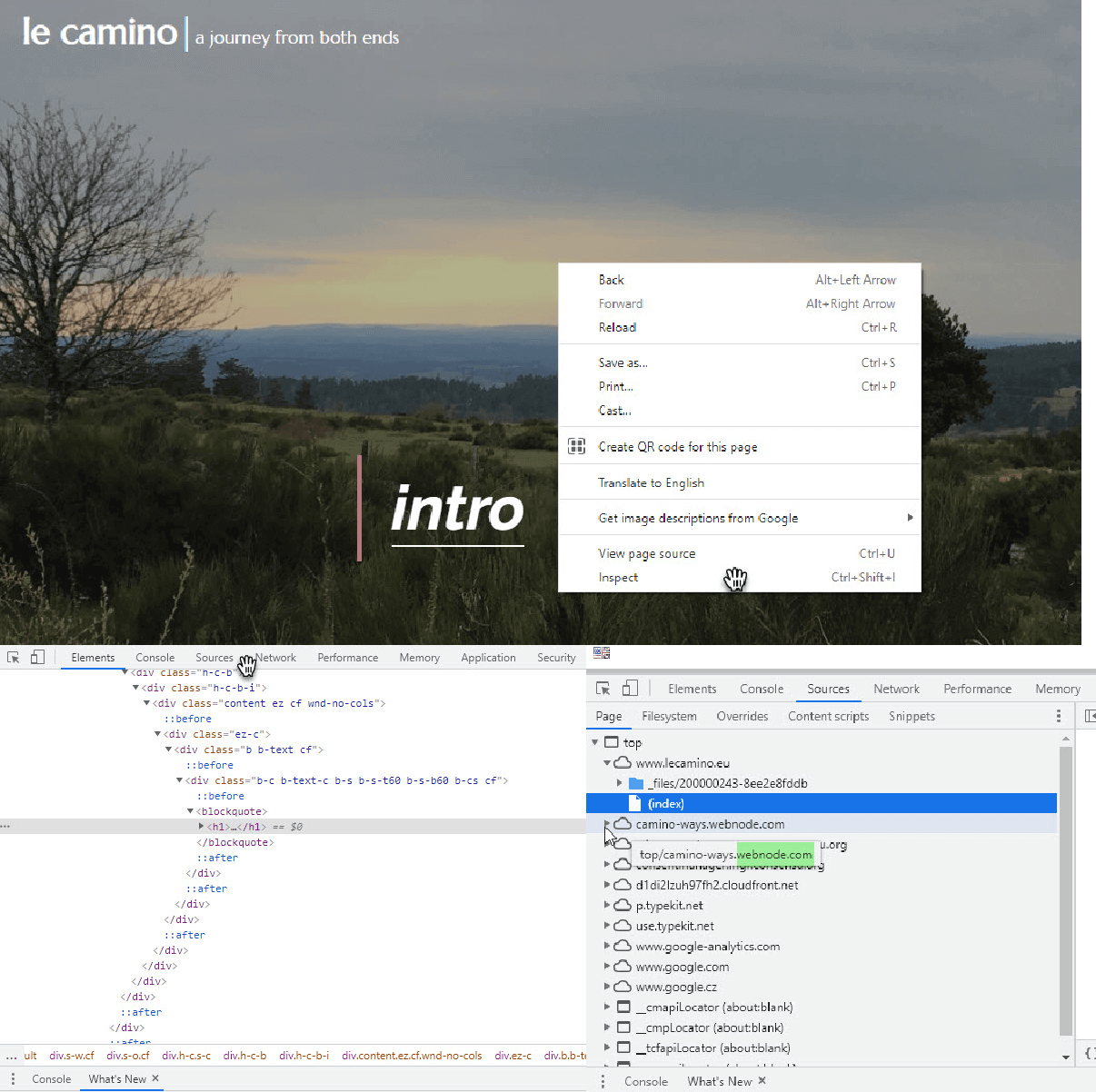Collapse the www.lecamino.eu node
Viewport: 1096px width, 1092px height.
(607, 763)
